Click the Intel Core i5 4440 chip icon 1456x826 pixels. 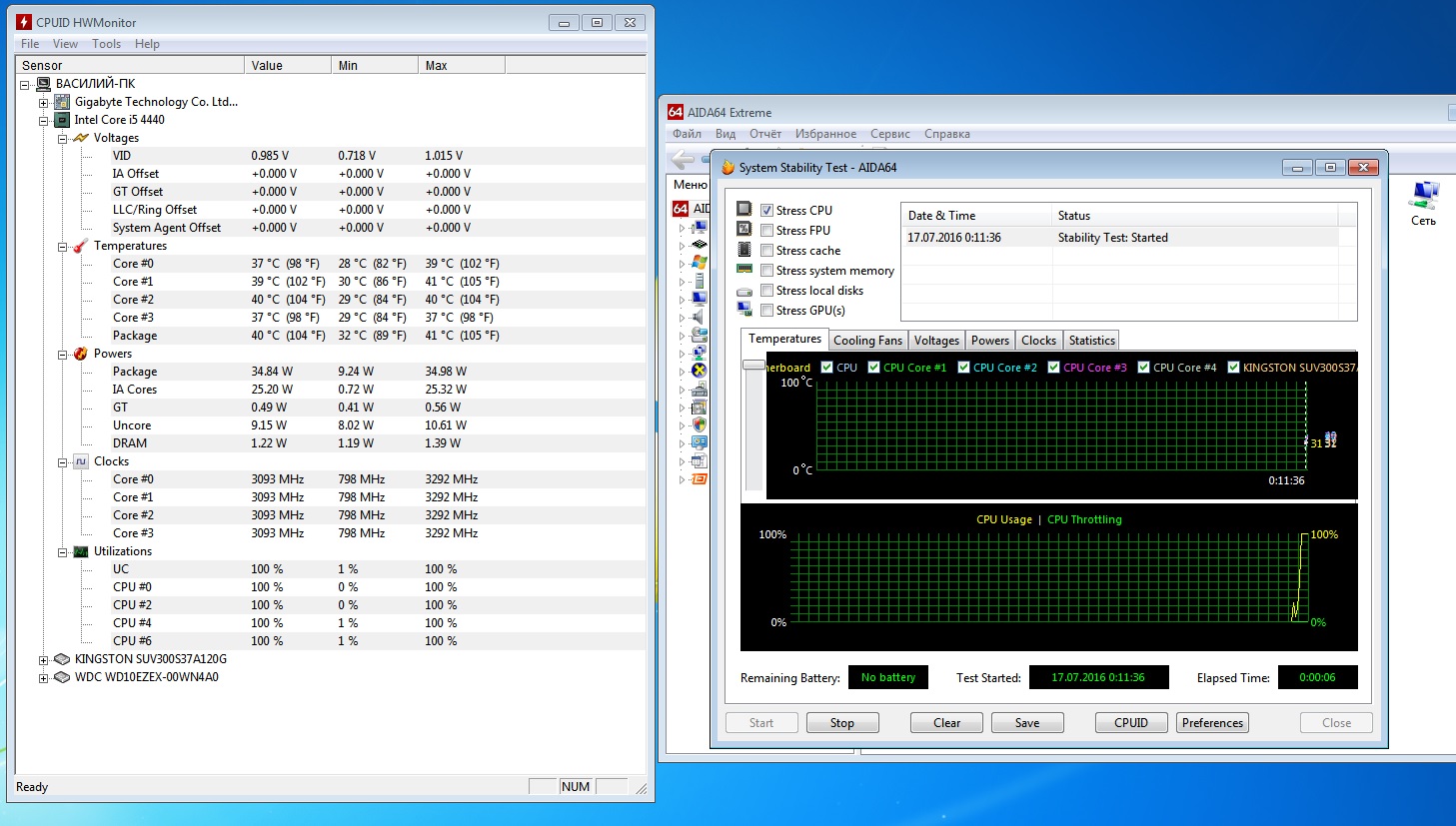[x=62, y=120]
